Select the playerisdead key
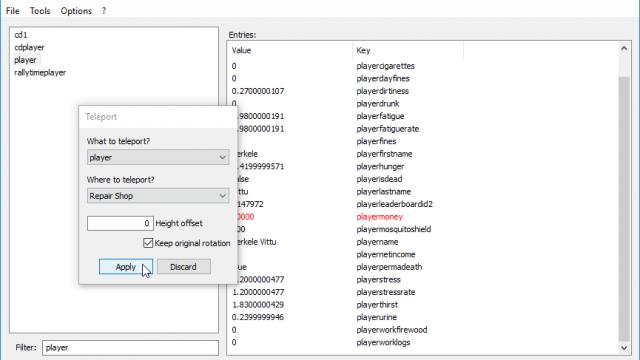The width and height of the screenshot is (640, 360). click(x=379, y=179)
